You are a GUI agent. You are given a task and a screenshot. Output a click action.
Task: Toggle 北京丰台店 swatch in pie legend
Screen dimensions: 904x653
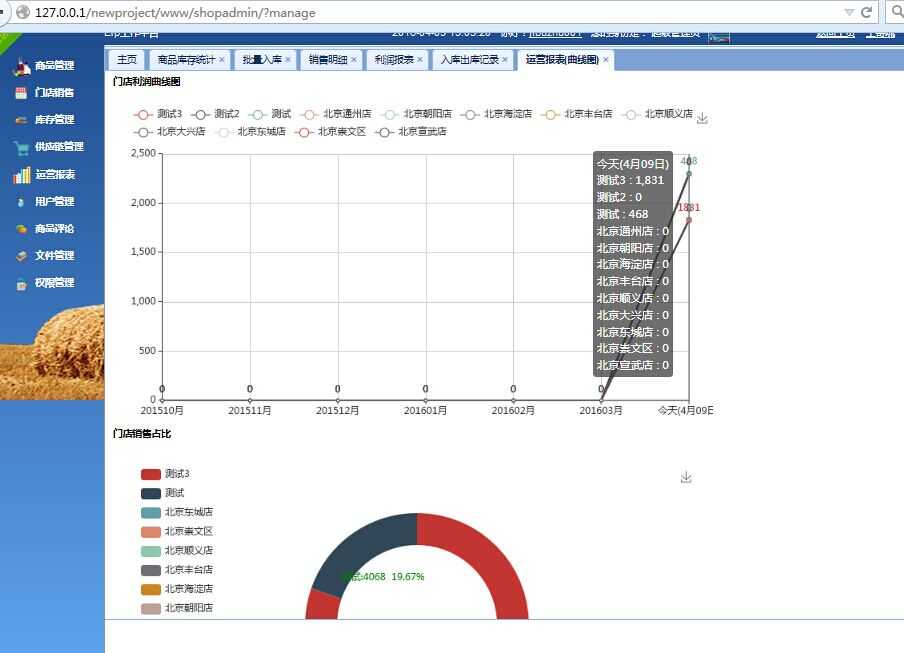click(150, 570)
